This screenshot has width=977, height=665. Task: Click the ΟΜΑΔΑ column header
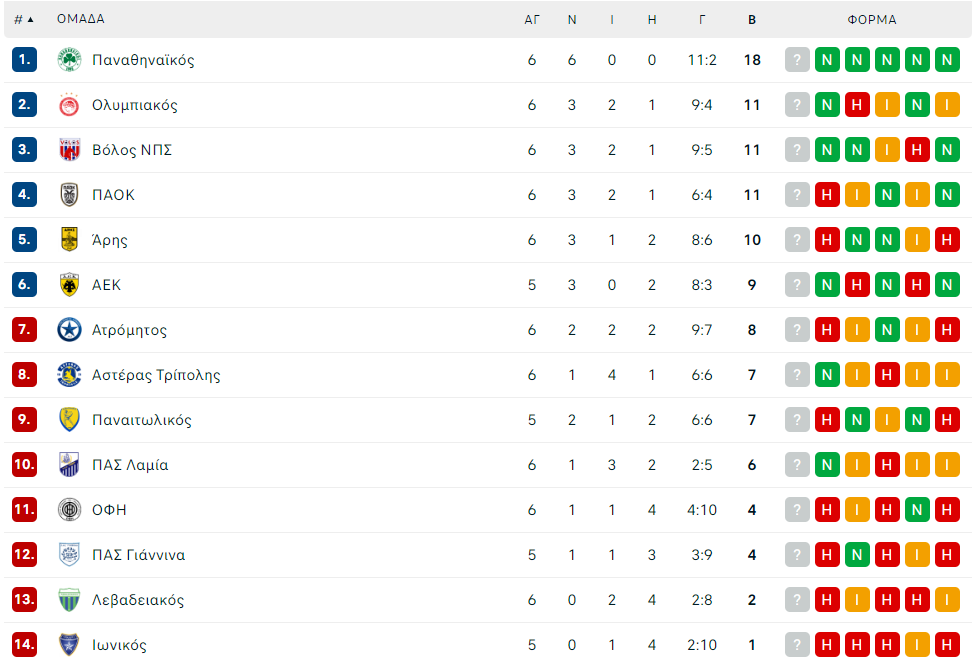tap(80, 19)
